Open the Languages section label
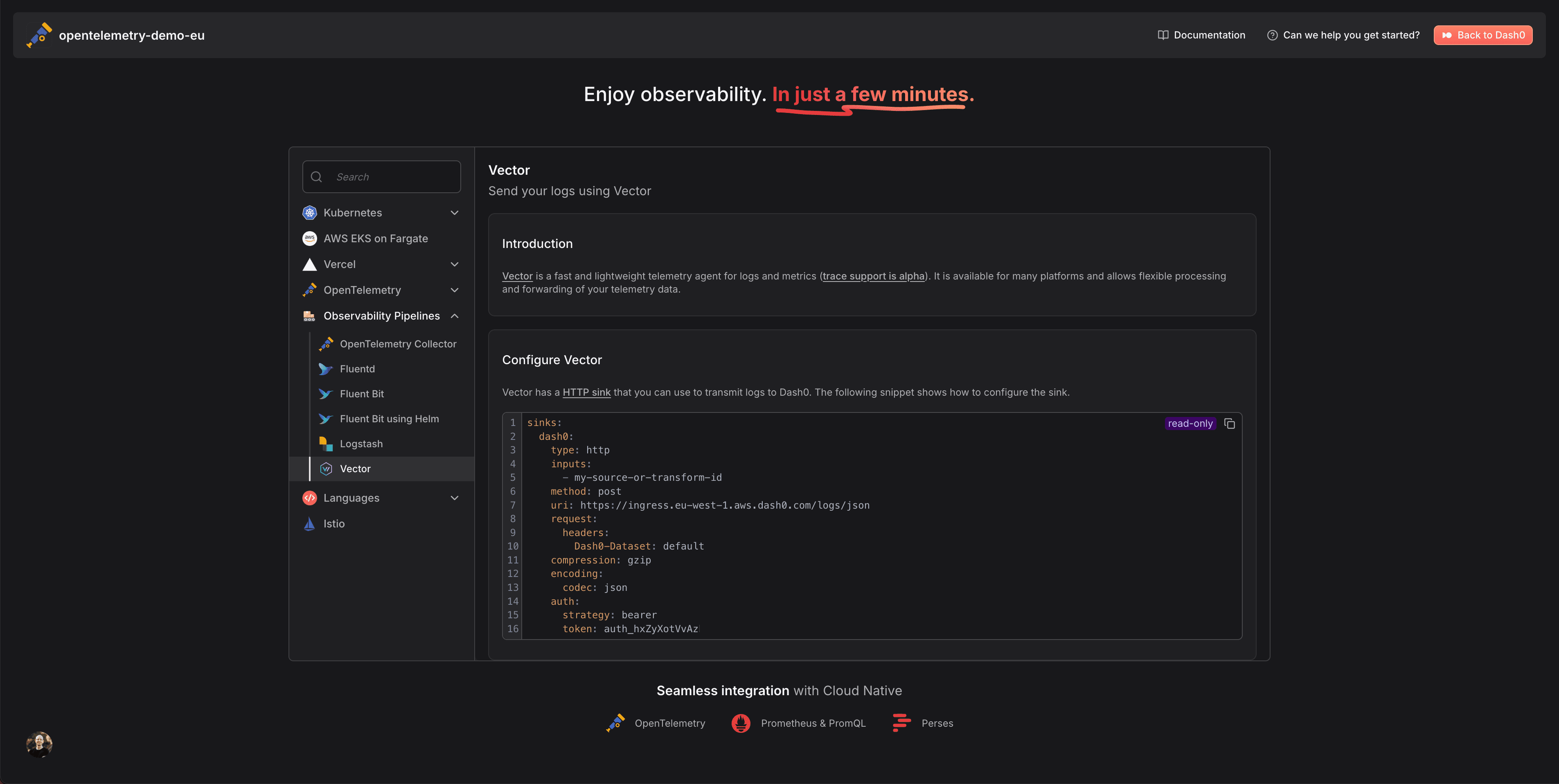The image size is (1559, 784). click(x=351, y=498)
